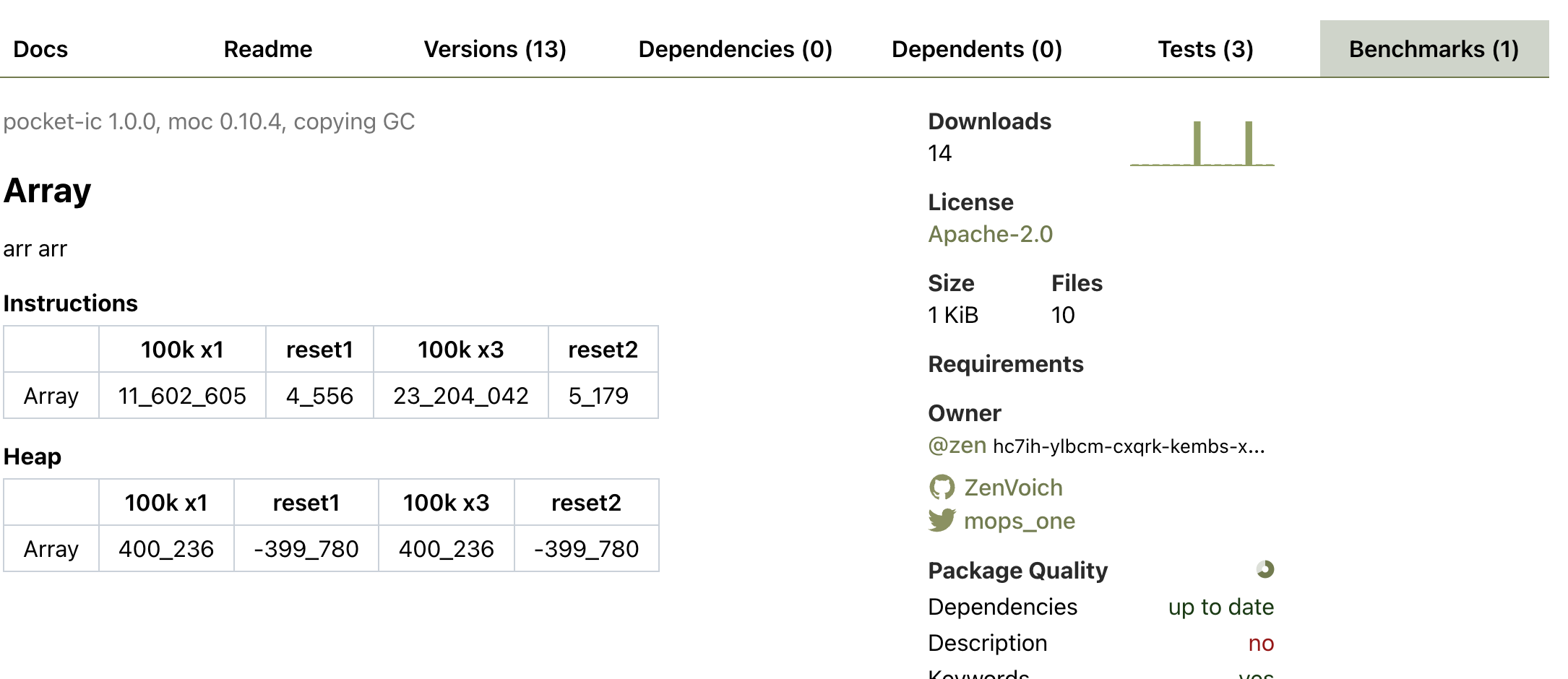
Task: Open the ZenVoich GitHub link
Action: click(1013, 488)
